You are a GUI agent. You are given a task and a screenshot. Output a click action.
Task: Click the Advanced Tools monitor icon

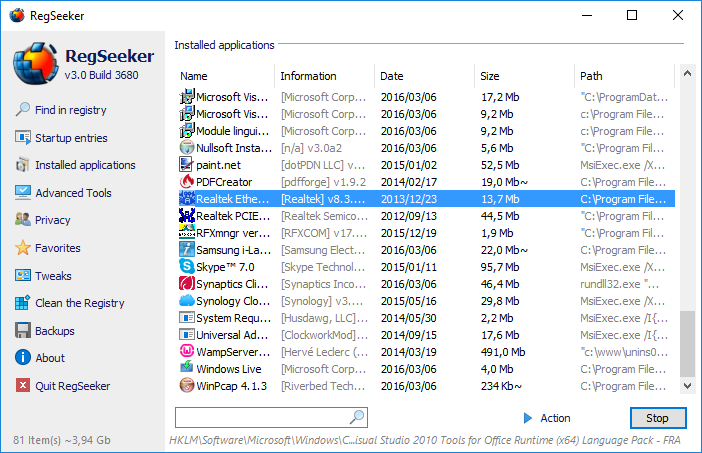click(22, 192)
